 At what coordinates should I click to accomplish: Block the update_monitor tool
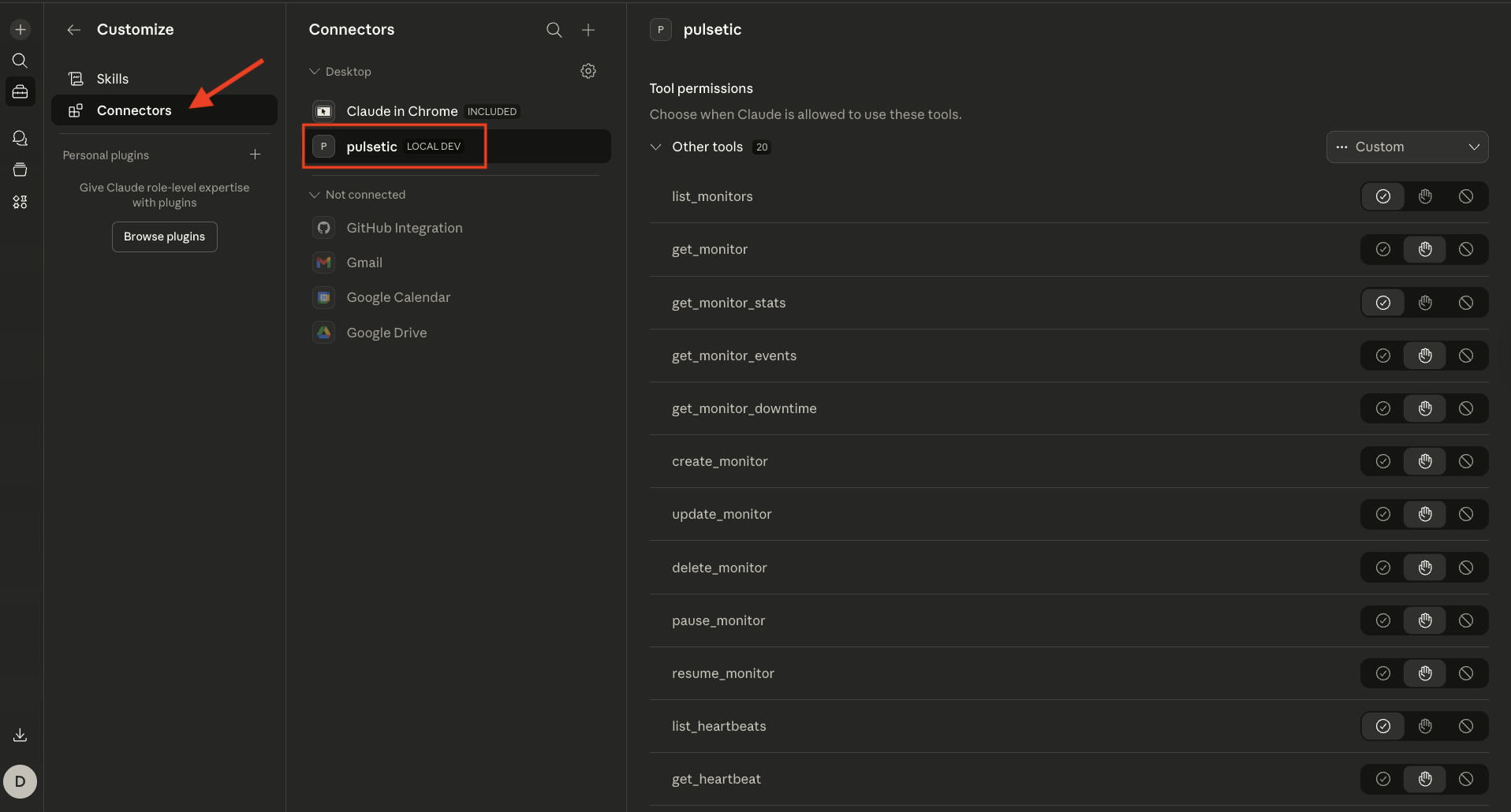click(x=1466, y=514)
